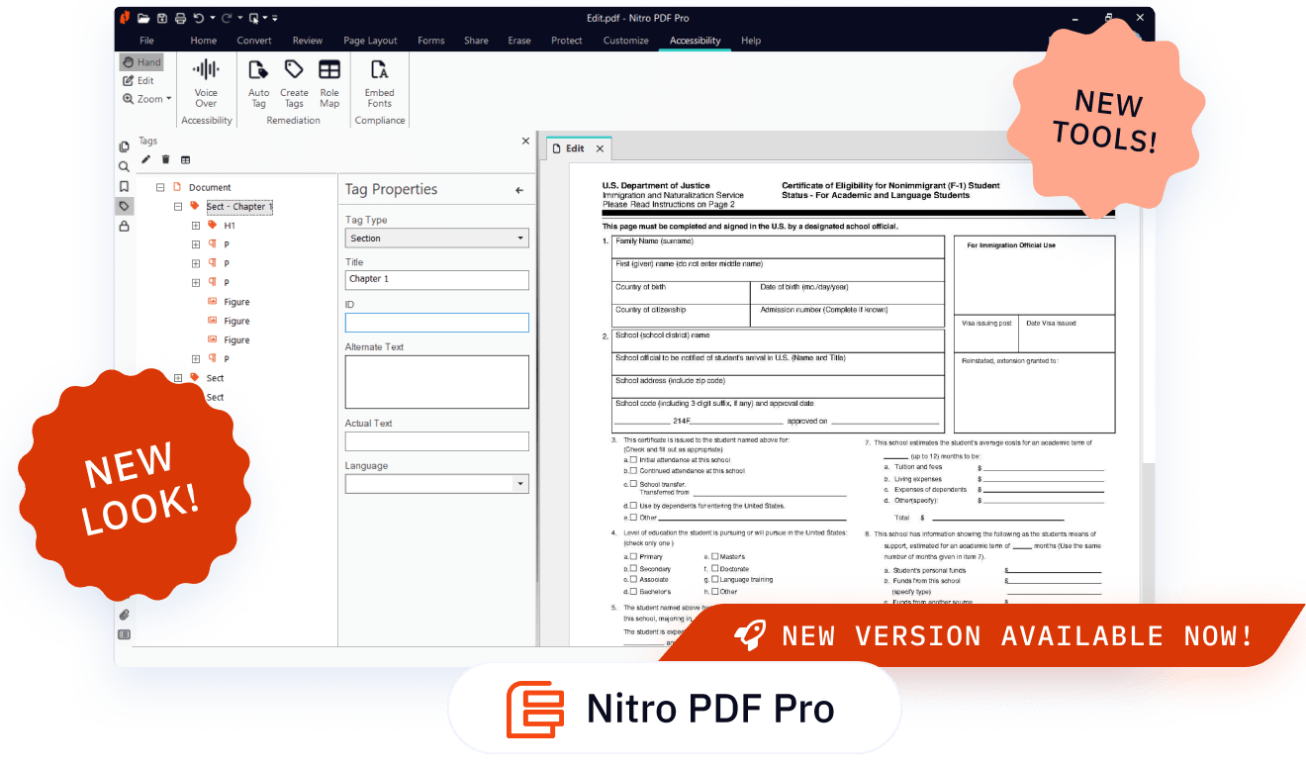Close the Tags panel
The image size is (1306, 768).
coord(526,141)
